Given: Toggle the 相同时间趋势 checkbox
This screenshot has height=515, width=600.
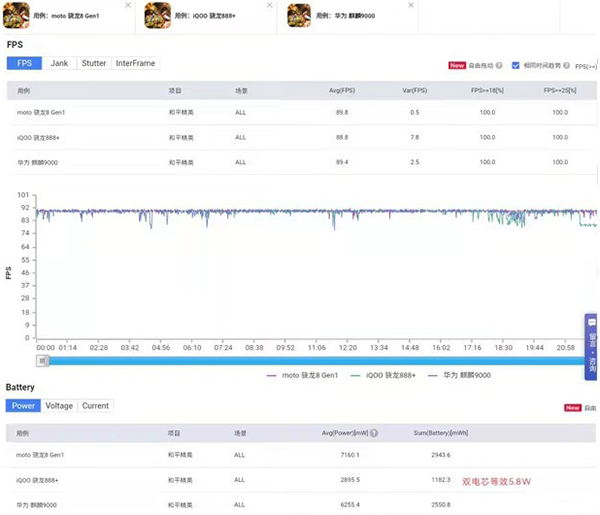Looking at the screenshot, I should point(516,65).
